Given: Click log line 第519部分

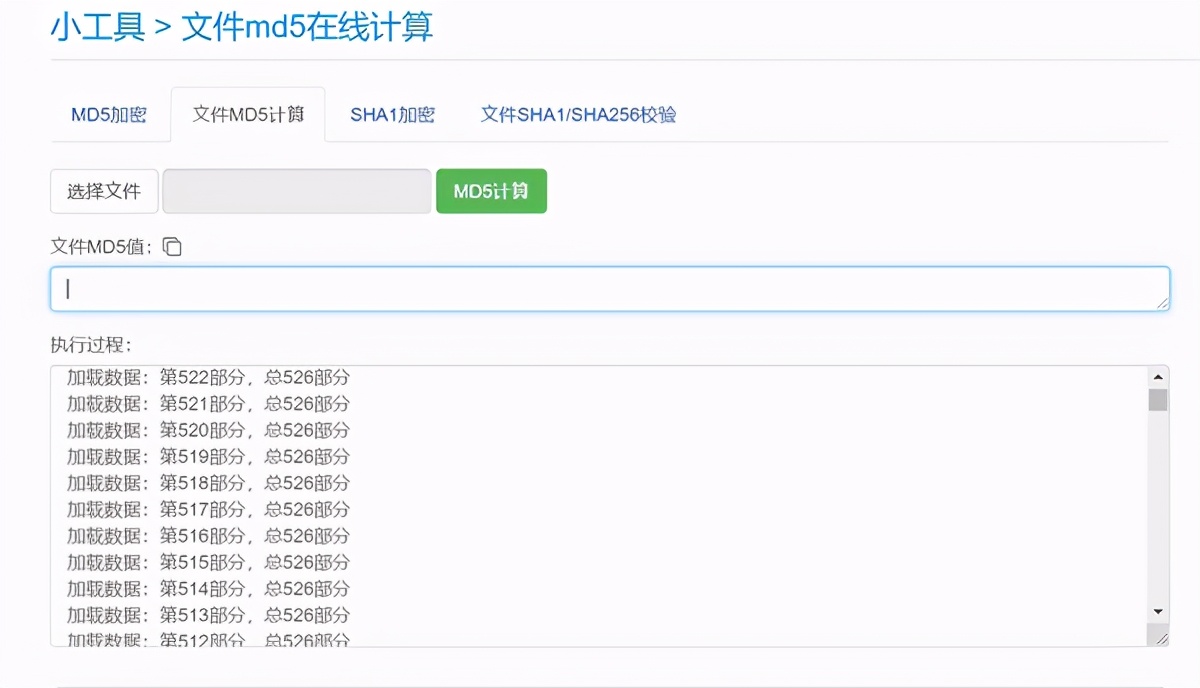Looking at the screenshot, I should [208, 457].
